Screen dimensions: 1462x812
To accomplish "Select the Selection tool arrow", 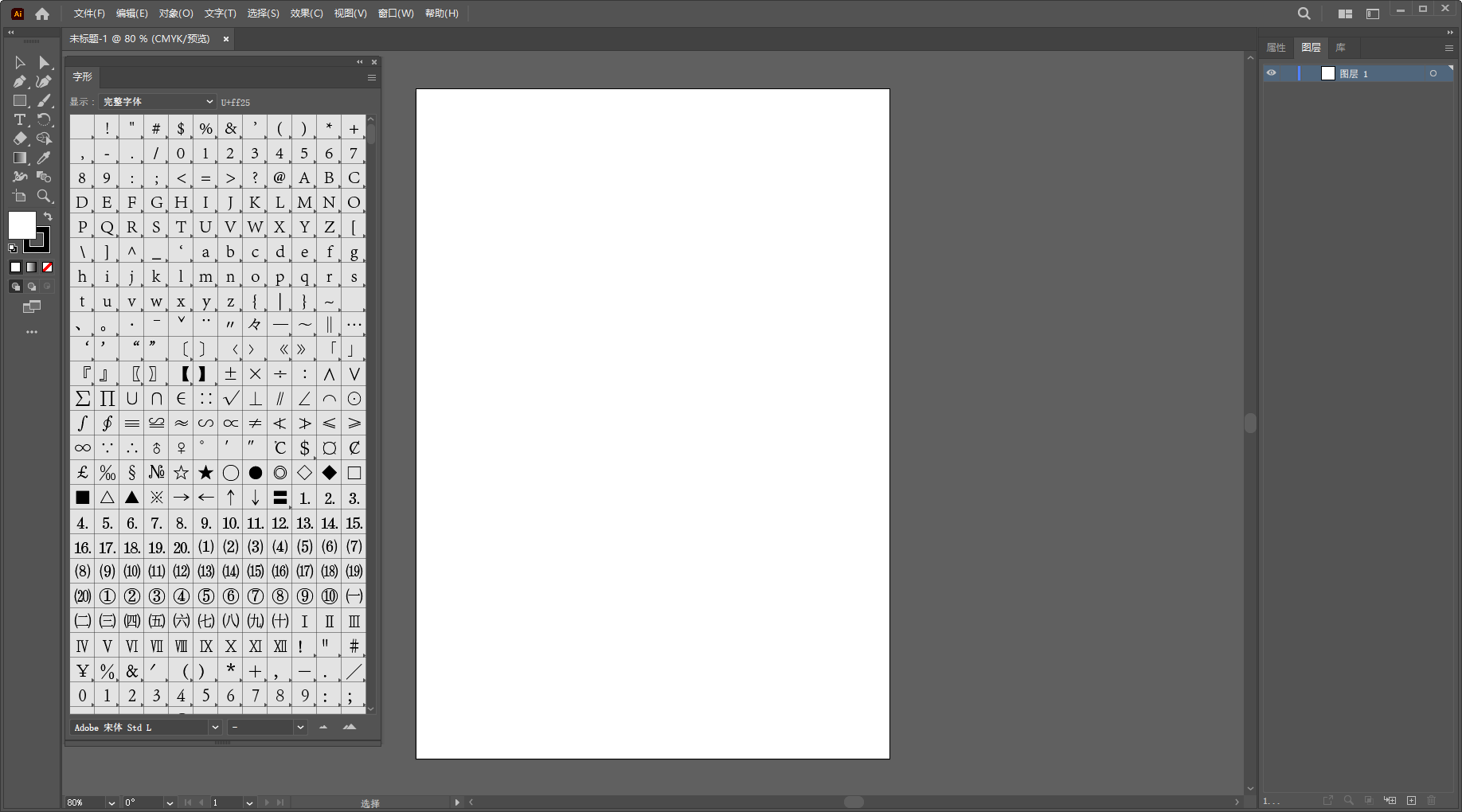I will pos(20,63).
